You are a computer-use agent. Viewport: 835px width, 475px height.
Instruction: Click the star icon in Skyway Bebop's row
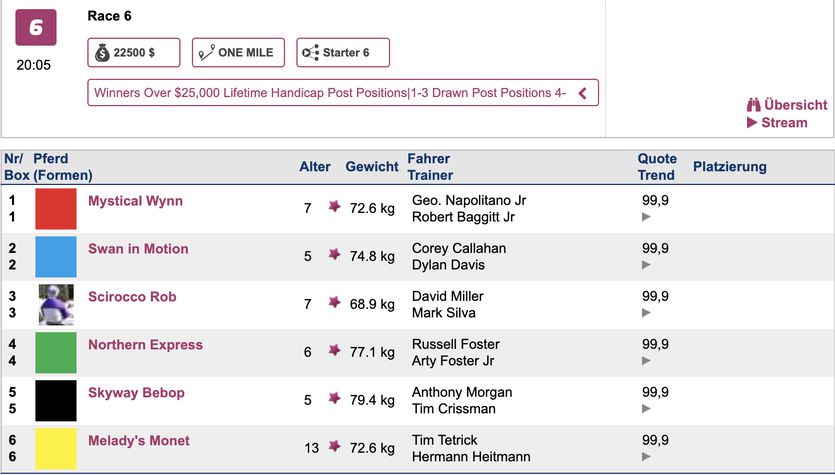335,399
